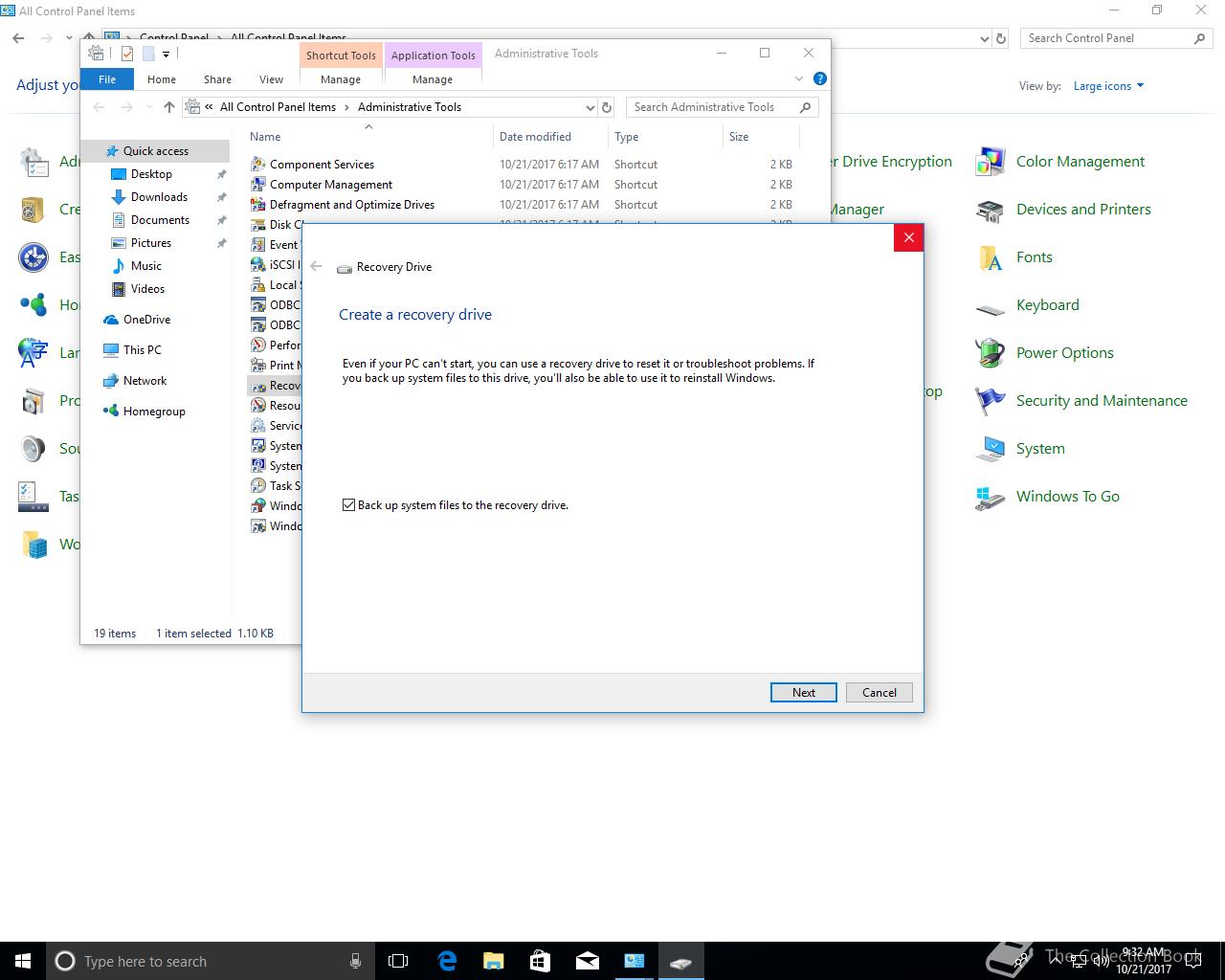Select Computer Management icon
This screenshot has height=980, width=1225.
(257, 185)
